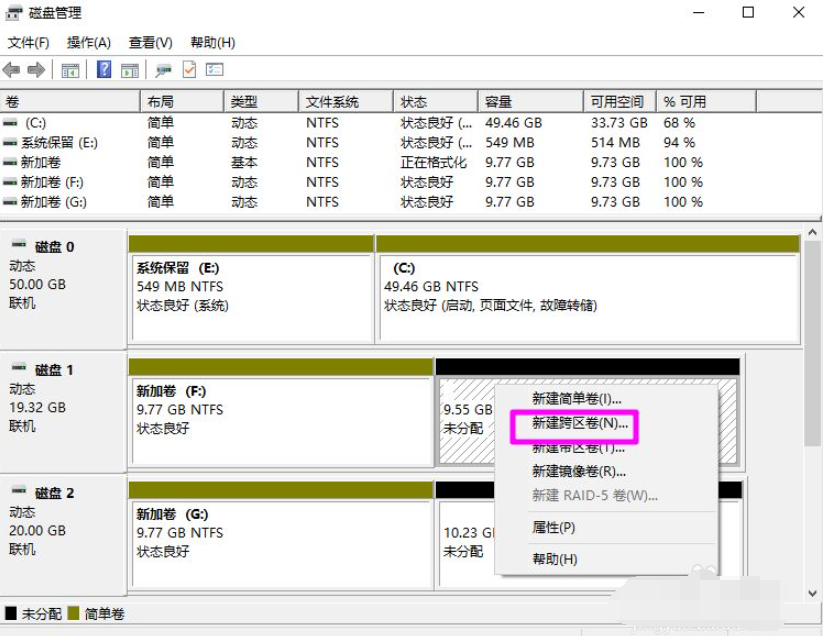The height and width of the screenshot is (636, 823).
Task: Open the 查看(V) menu
Action: pyautogui.click(x=150, y=42)
